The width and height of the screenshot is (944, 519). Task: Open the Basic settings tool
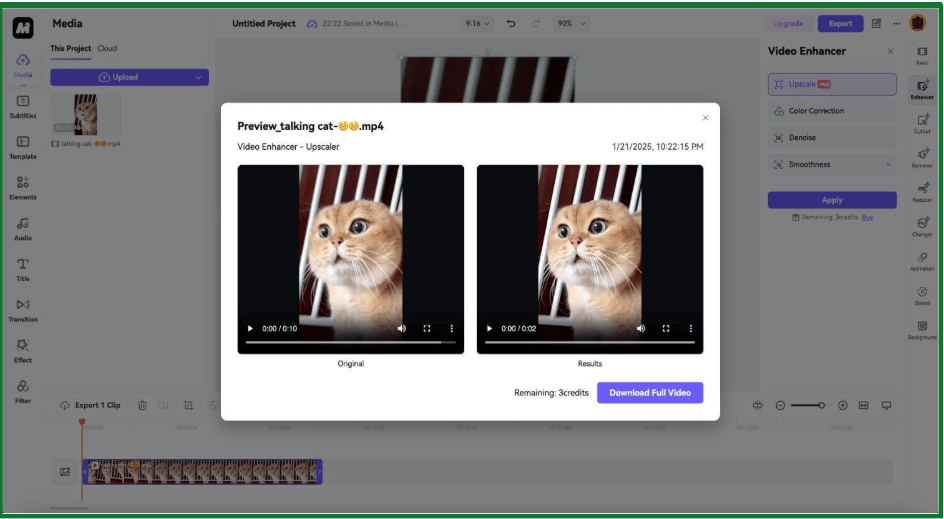coord(922,56)
